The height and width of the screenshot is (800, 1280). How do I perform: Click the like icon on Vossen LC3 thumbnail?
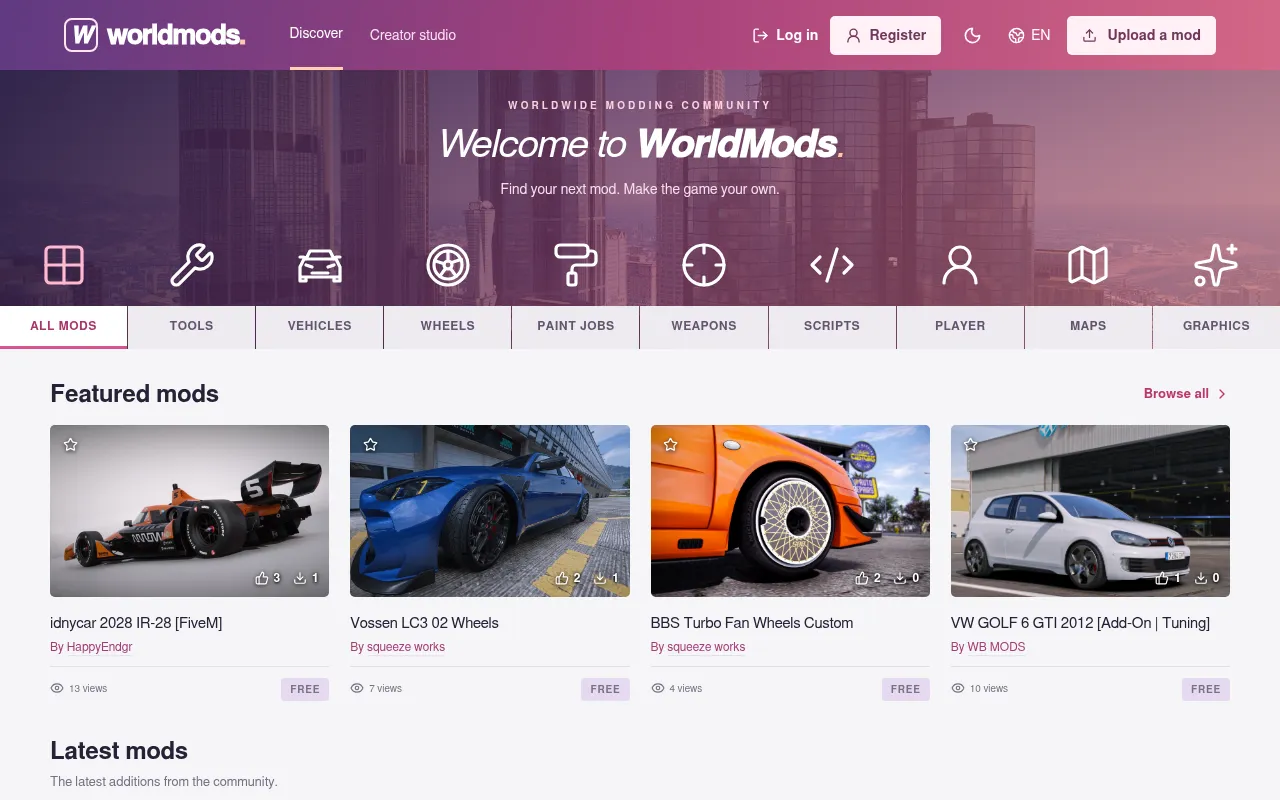click(561, 578)
